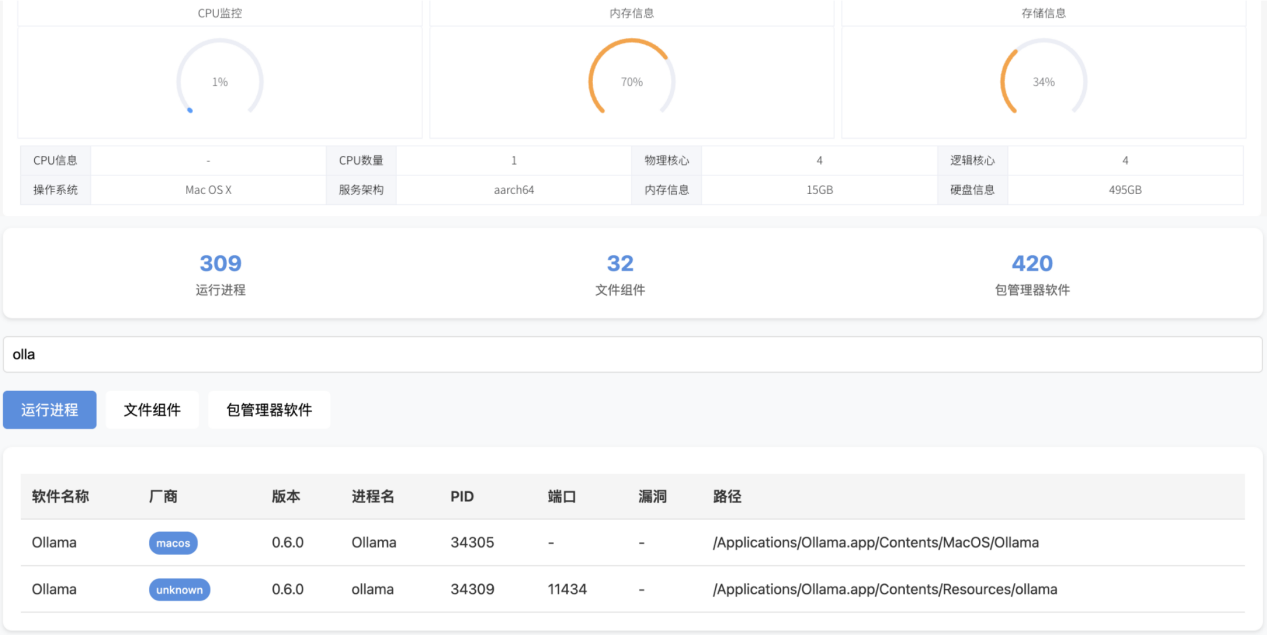This screenshot has height=635, width=1267.
Task: Click port 11434 in the table
Action: (567, 590)
